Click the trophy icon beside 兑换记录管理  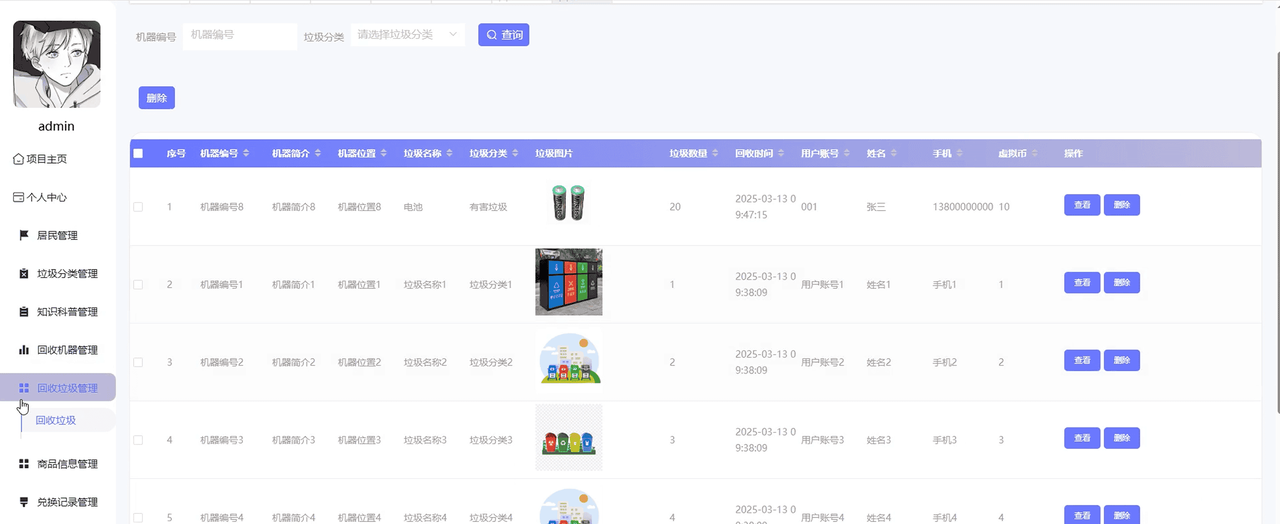coord(24,502)
